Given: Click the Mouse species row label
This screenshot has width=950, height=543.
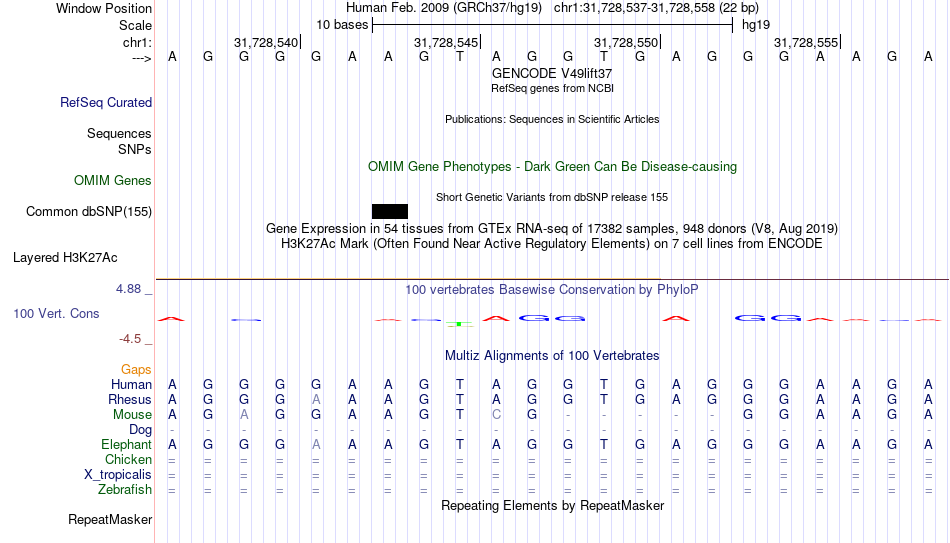Looking at the screenshot, I should (x=132, y=415).
